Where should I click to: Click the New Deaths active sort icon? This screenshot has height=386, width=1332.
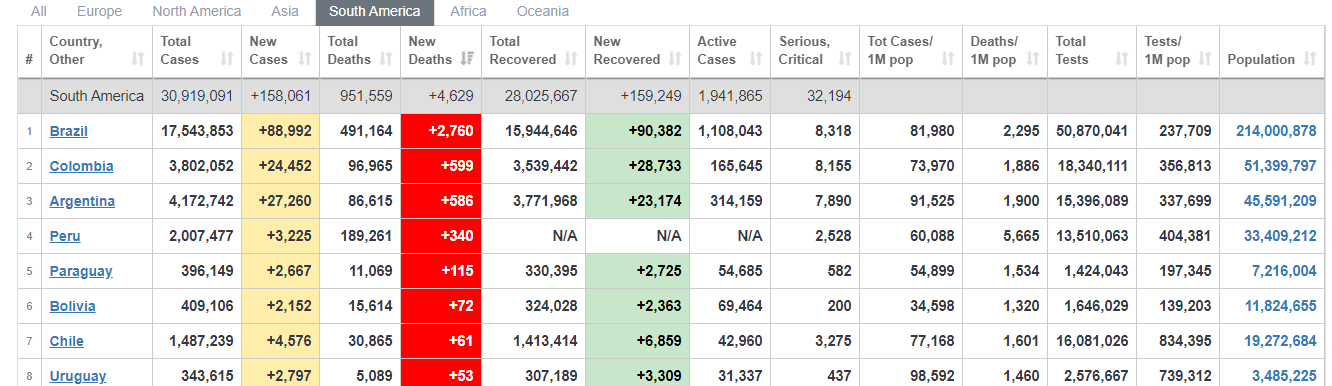[x=467, y=59]
